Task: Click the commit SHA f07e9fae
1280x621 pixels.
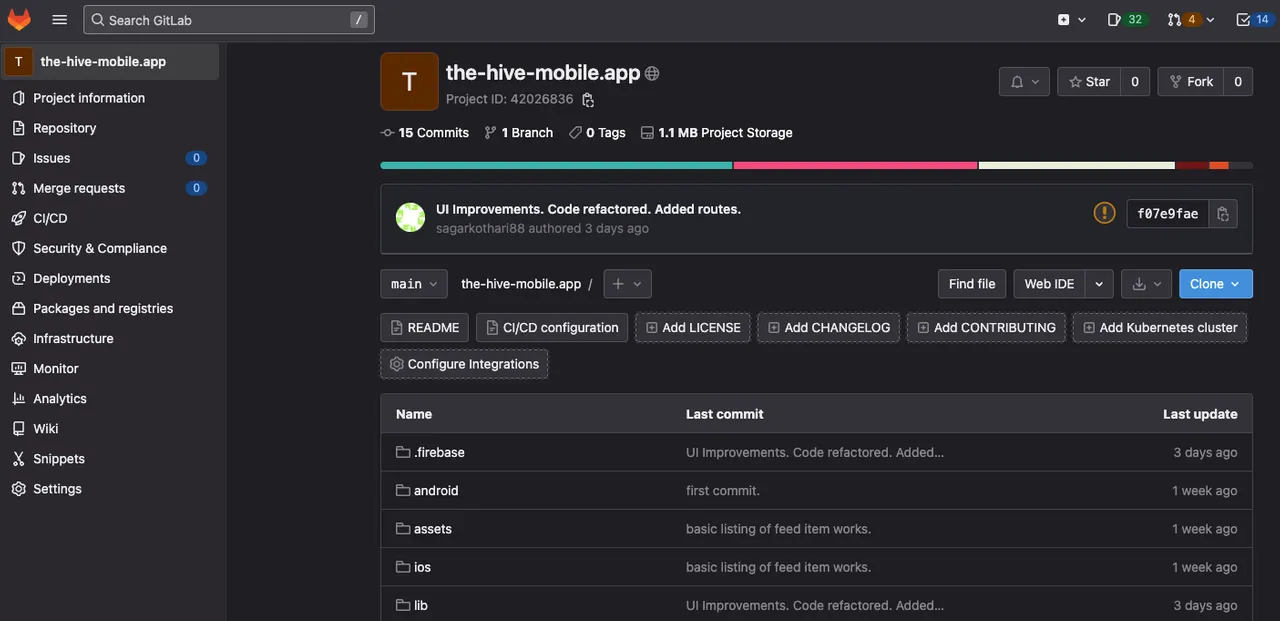Action: 1168,214
